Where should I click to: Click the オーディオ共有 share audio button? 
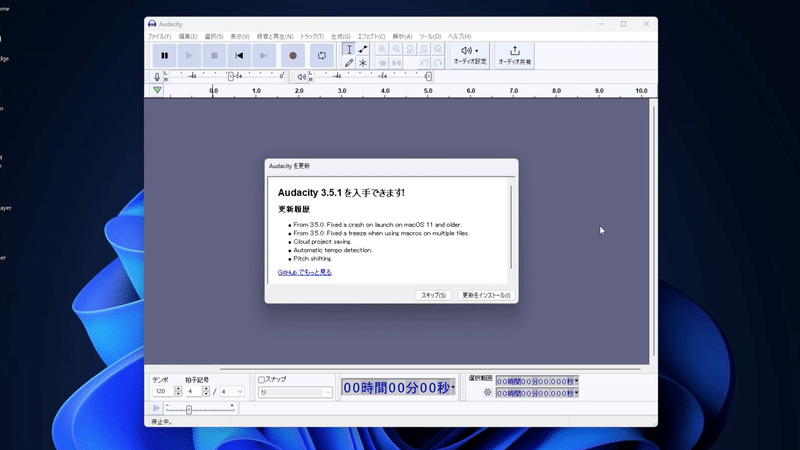click(x=515, y=56)
